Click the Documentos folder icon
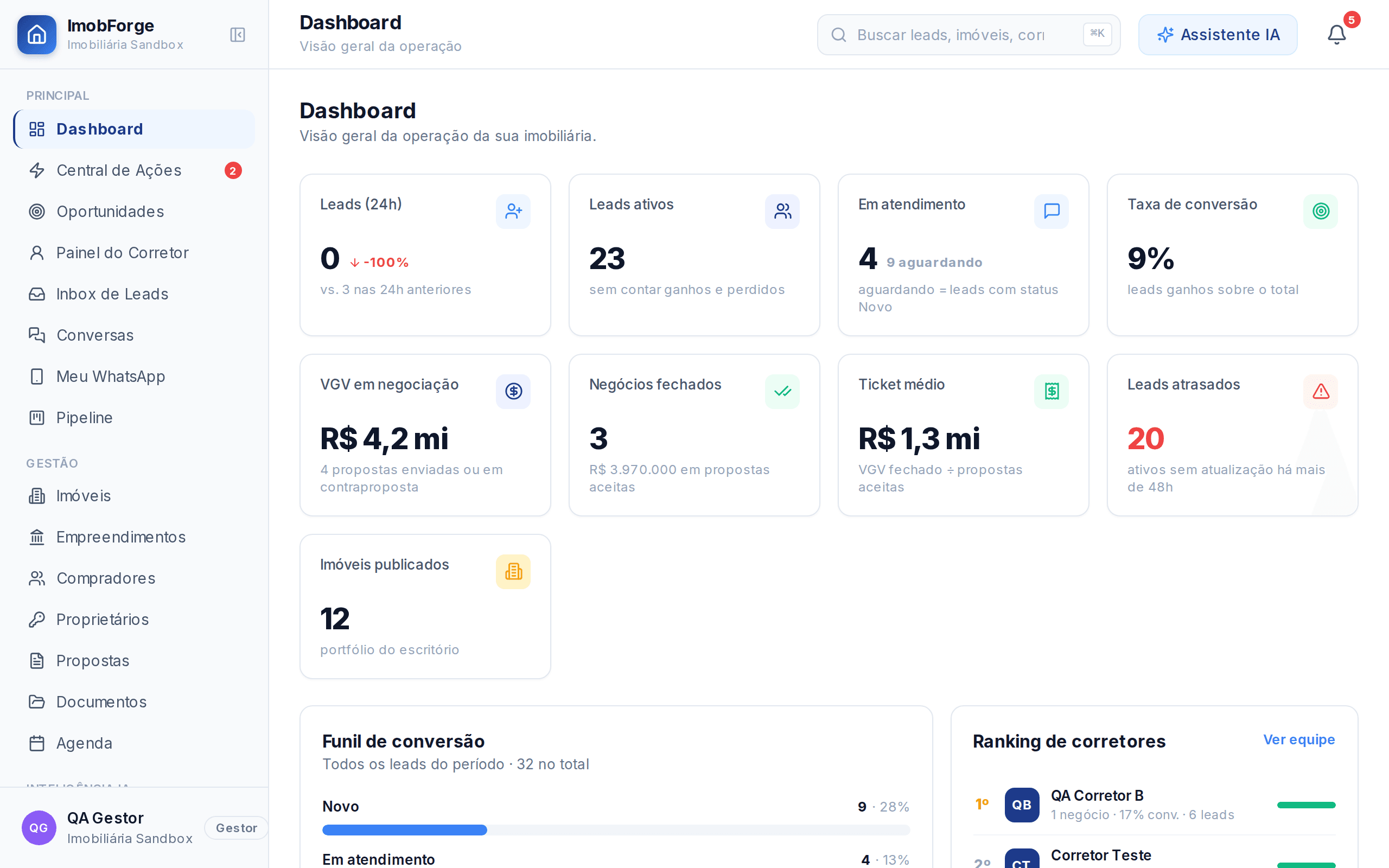Image resolution: width=1389 pixels, height=868 pixels. [x=37, y=702]
